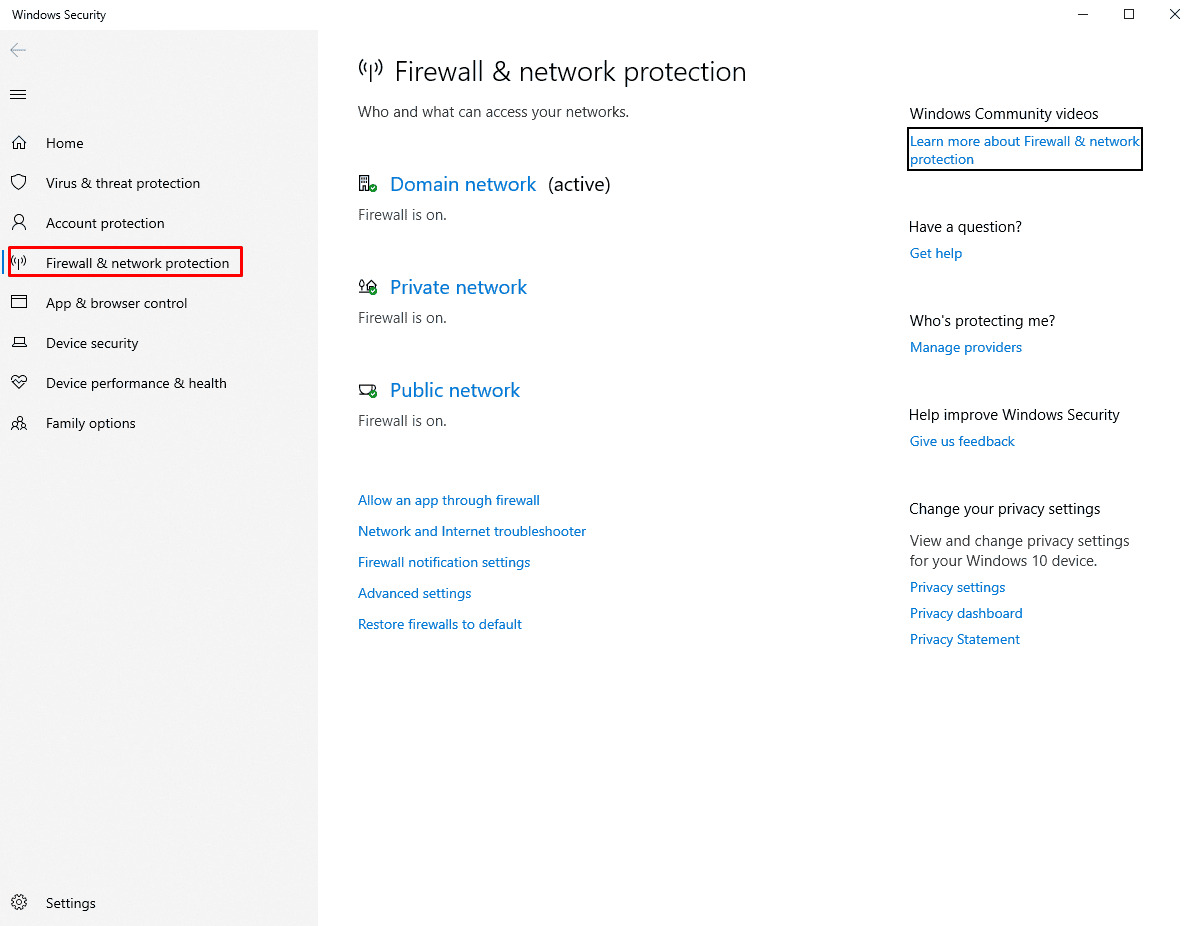Viewport: 1193px width, 926px height.
Task: Click 'Windows Community videos' heading
Action: click(x=1004, y=114)
